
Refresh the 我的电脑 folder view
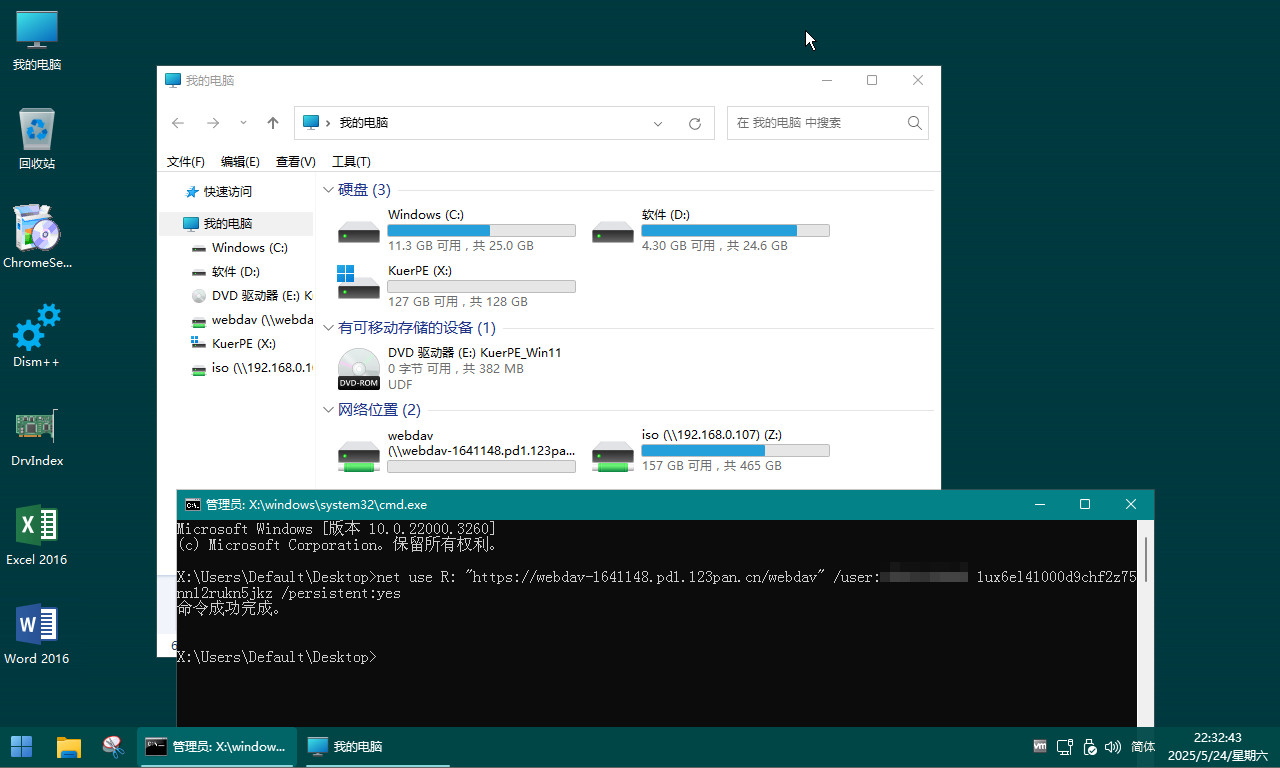click(x=695, y=123)
